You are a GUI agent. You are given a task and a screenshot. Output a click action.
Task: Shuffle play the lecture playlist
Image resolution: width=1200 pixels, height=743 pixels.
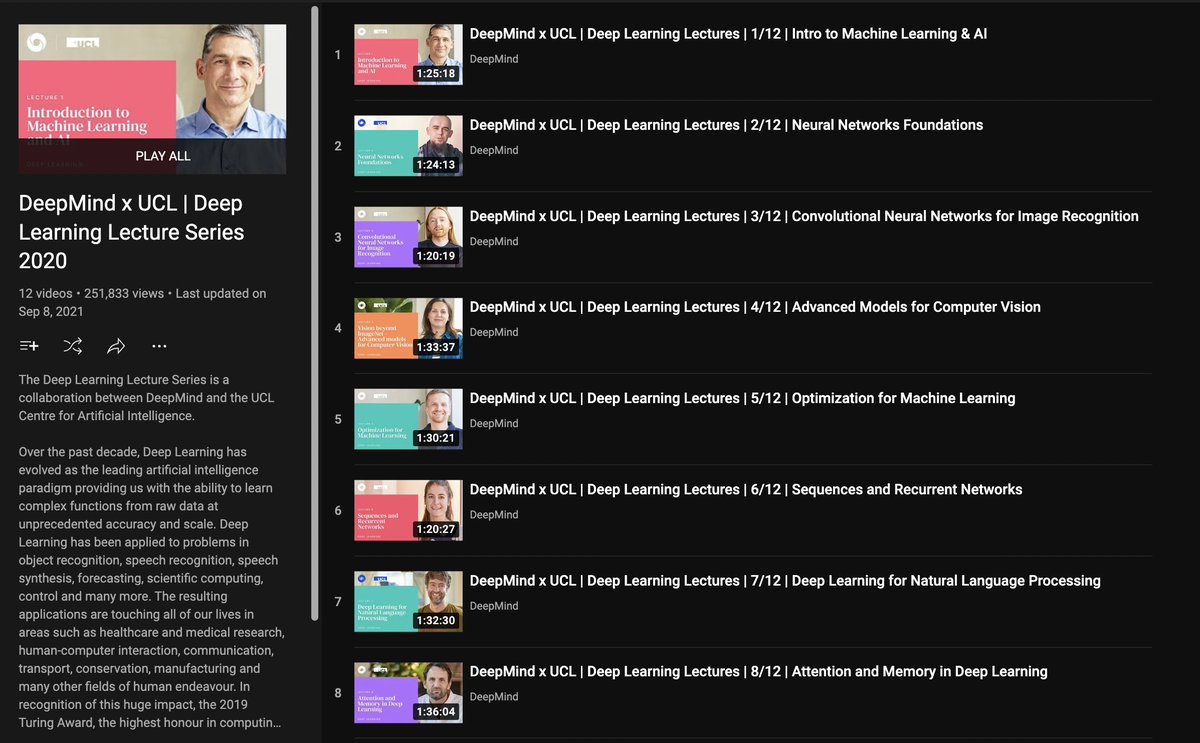pos(71,345)
